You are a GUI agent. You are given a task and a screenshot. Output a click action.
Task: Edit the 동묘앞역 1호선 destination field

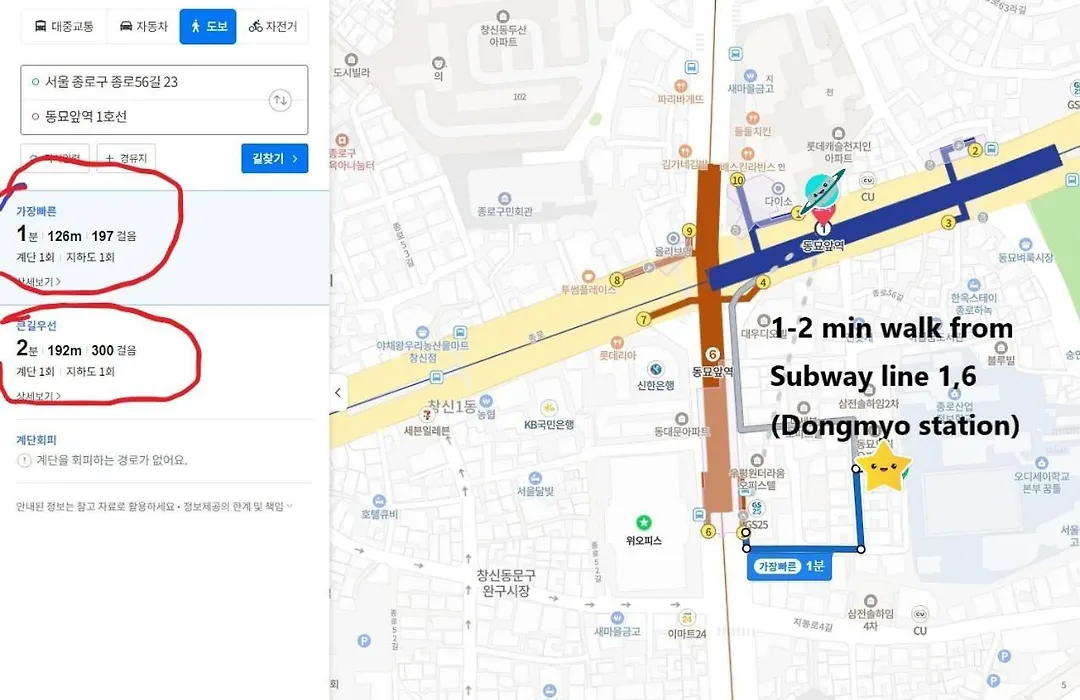tap(164, 116)
